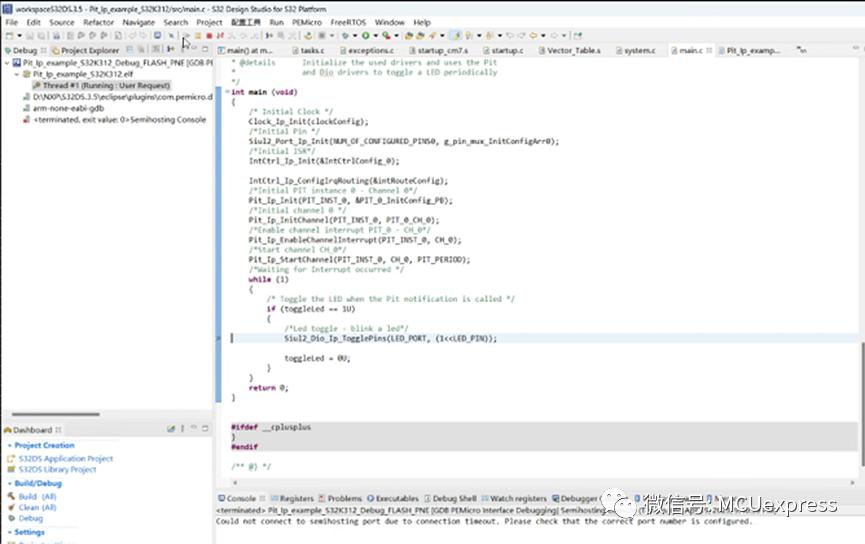This screenshot has height=544, width=865.
Task: Click the blue monitor toolbar icon
Action: 157,35
